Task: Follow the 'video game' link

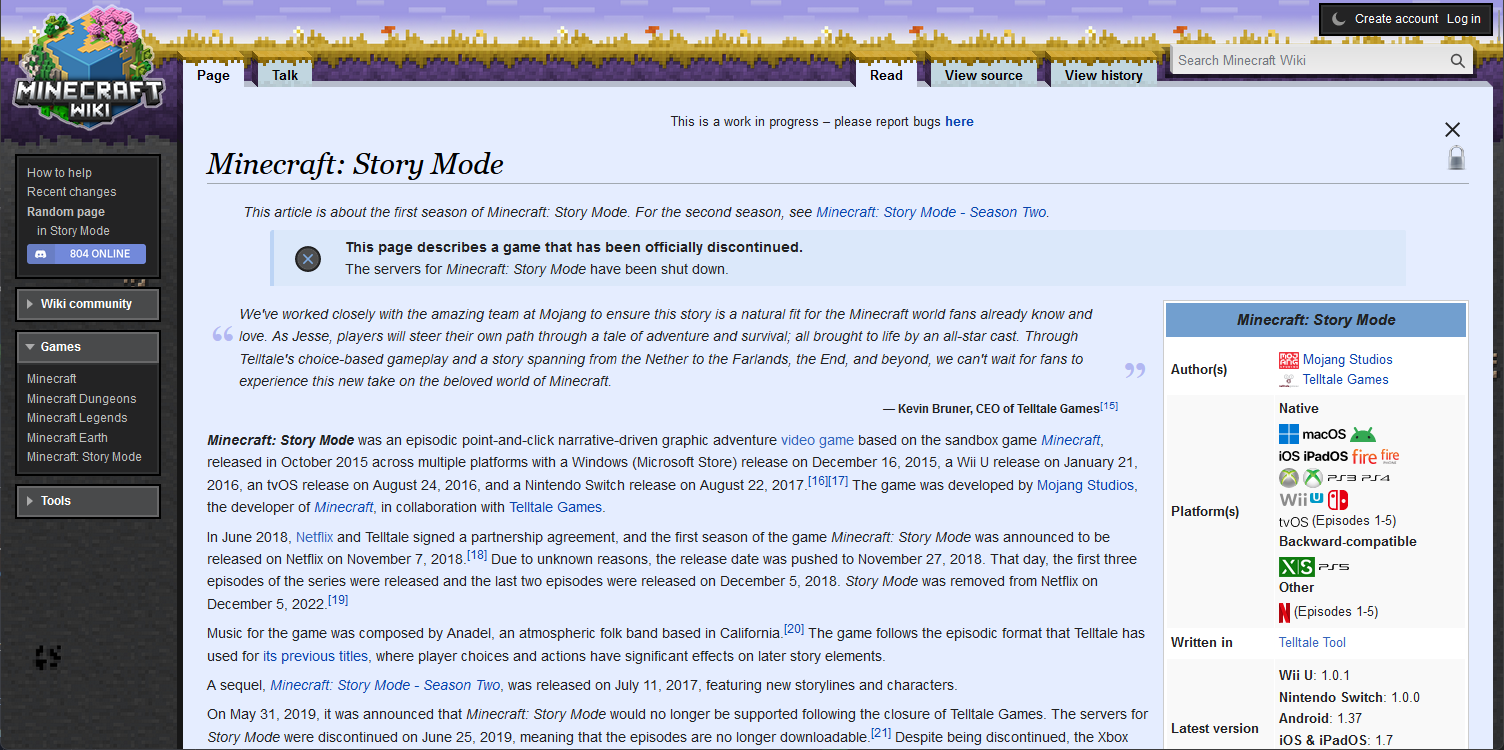Action: (817, 440)
